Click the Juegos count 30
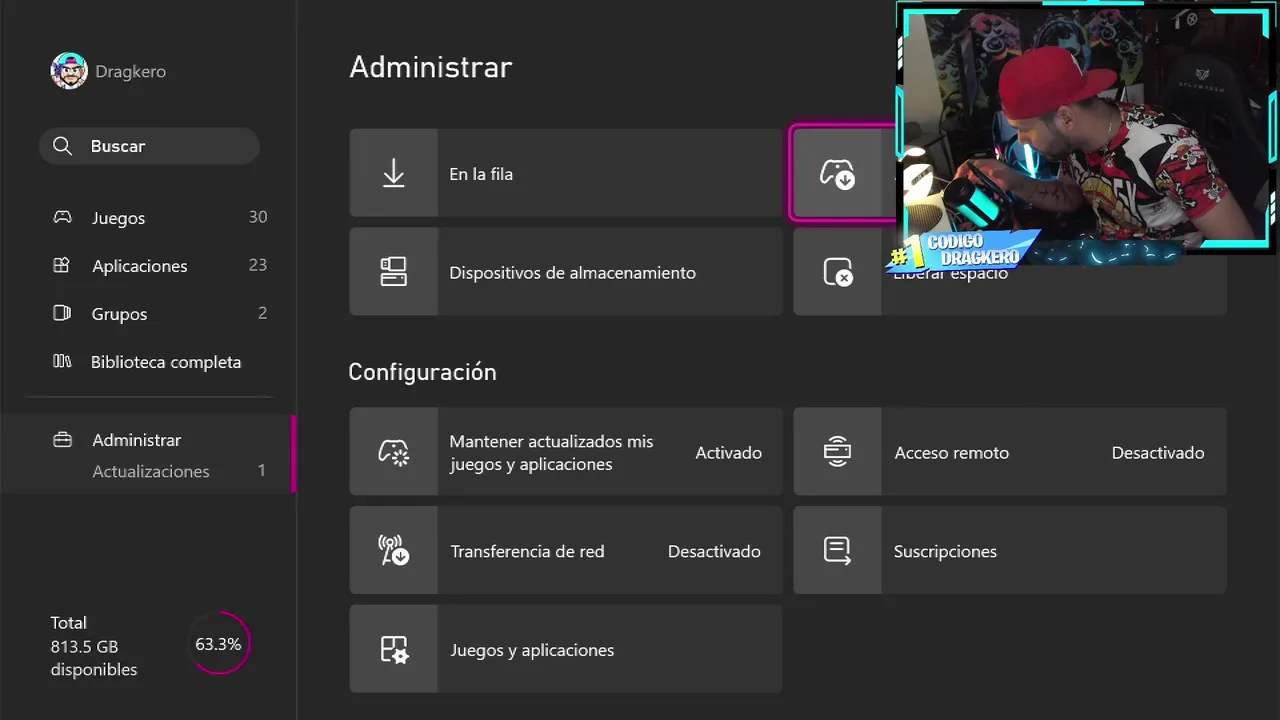The image size is (1280, 720). click(x=258, y=217)
